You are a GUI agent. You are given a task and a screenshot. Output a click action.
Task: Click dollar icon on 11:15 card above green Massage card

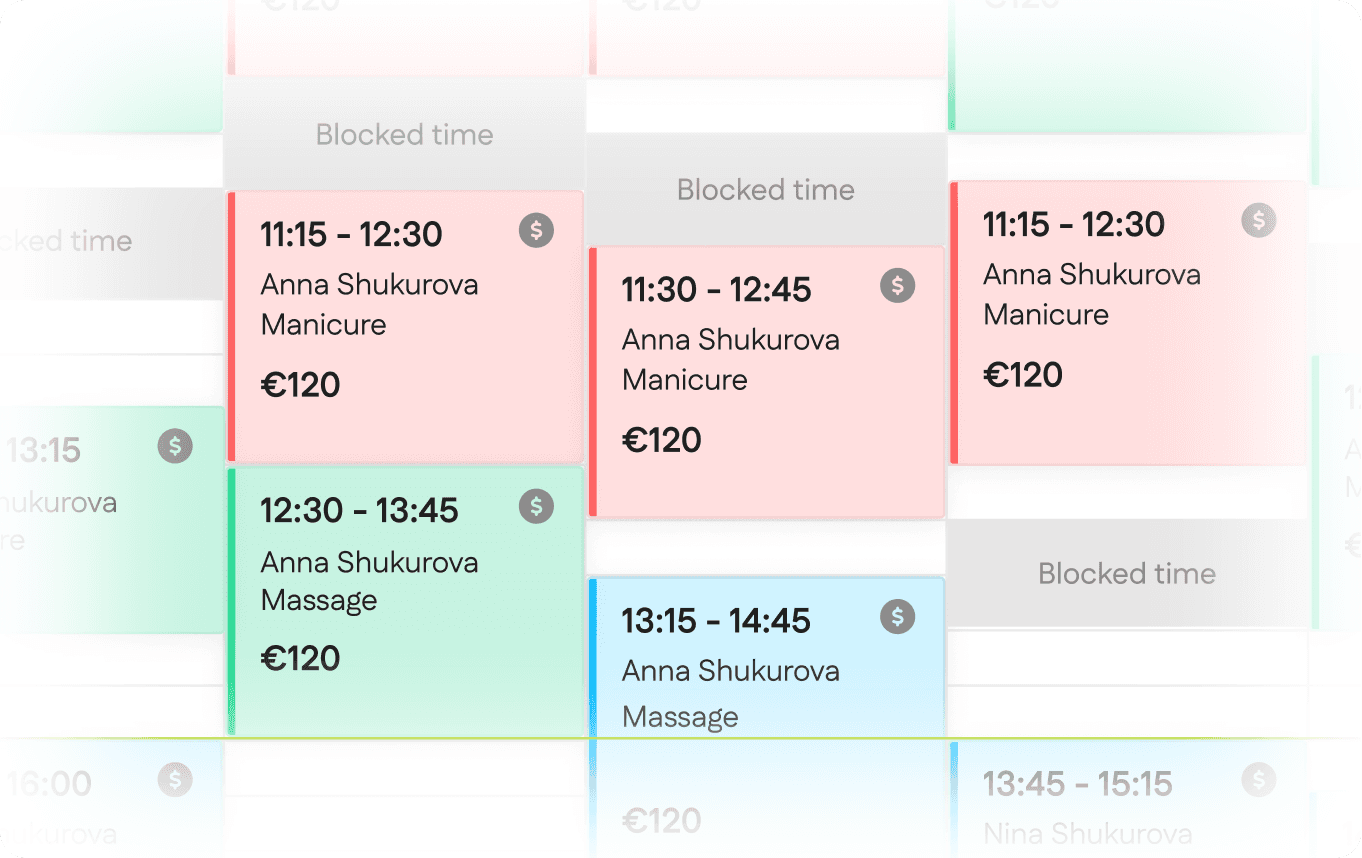(x=536, y=231)
